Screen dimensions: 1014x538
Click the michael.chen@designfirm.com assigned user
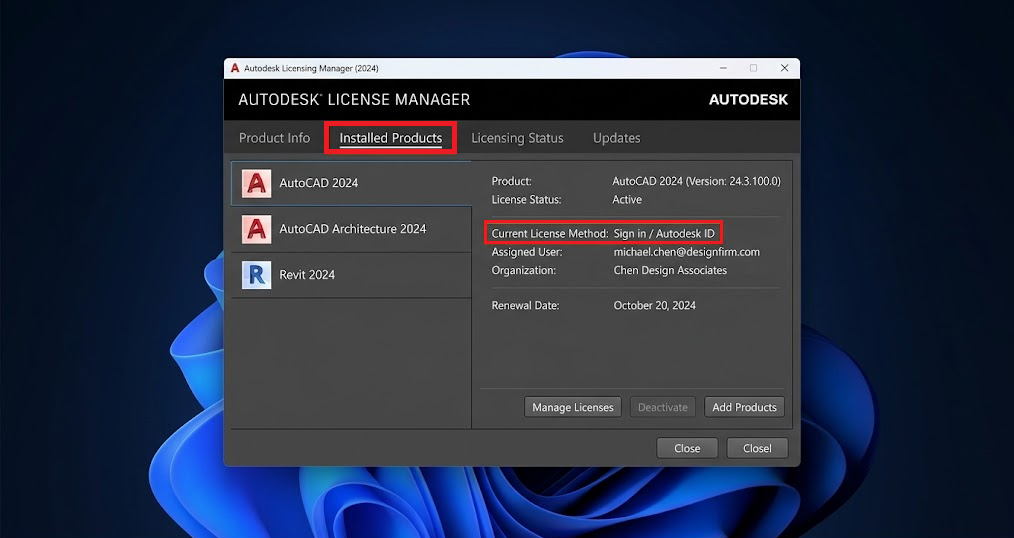tap(686, 252)
